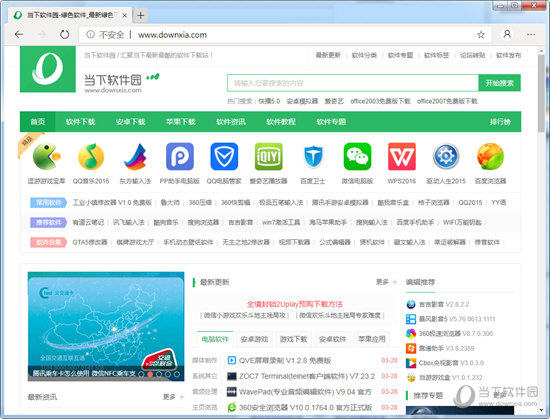
Task: Open the 最新更新 top link
Action: 328,55
